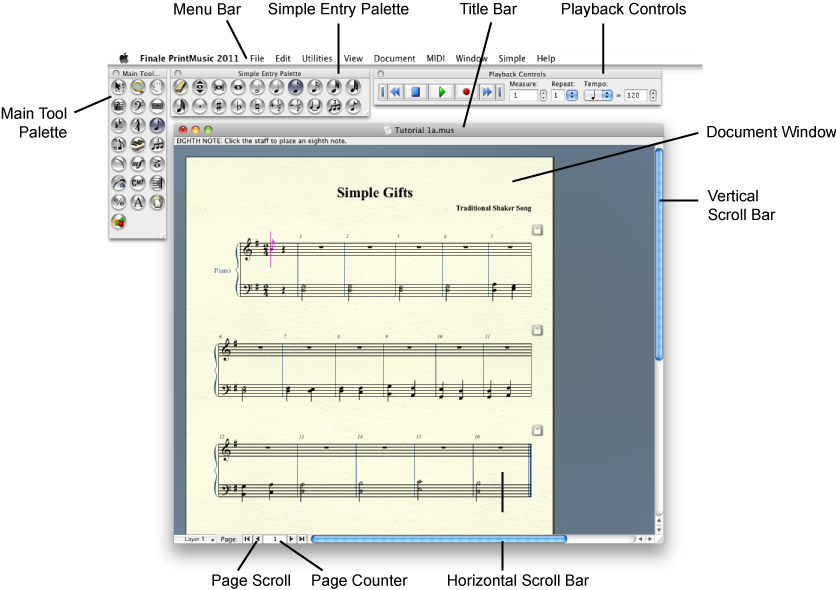Toggle the sharp accidental tool

coord(219,106)
